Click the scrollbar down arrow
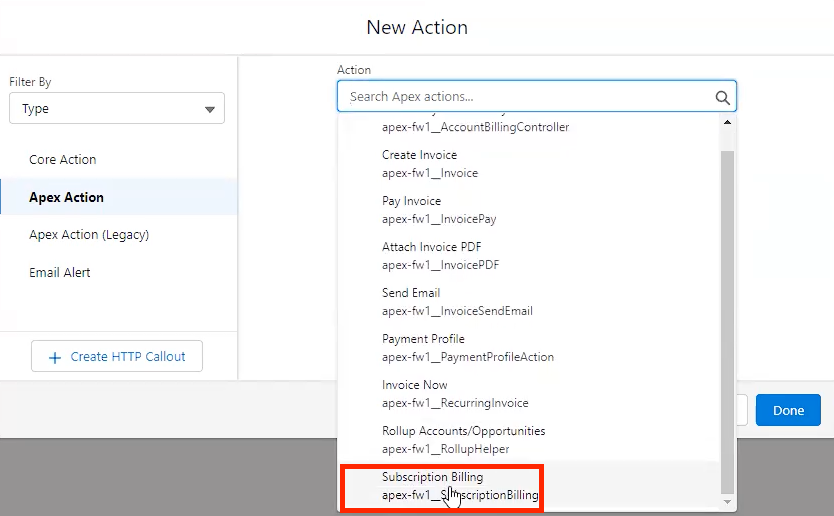The width and height of the screenshot is (834, 516). [727, 500]
